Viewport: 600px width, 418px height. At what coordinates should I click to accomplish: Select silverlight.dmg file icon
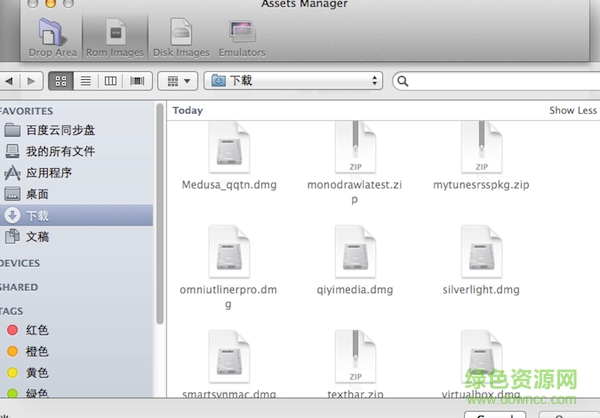[x=481, y=251]
